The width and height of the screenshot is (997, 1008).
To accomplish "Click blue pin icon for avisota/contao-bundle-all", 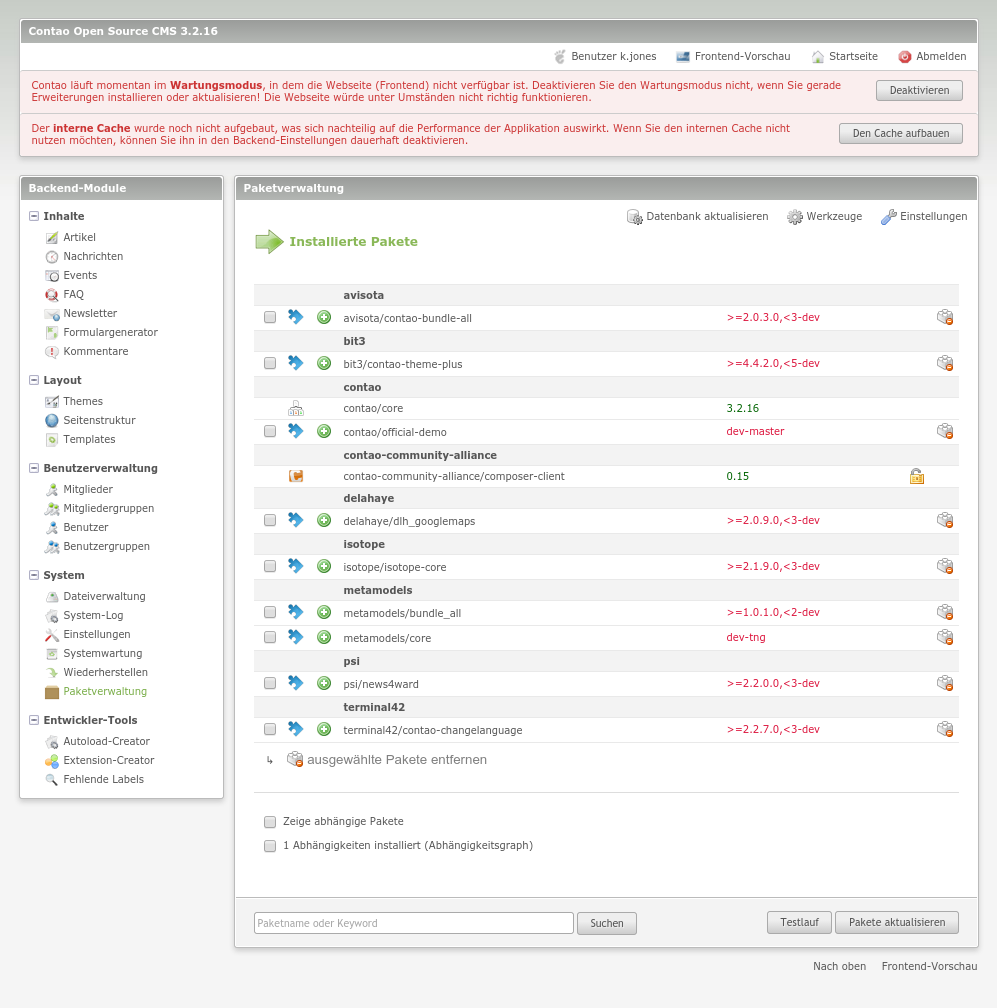I will click(x=295, y=316).
